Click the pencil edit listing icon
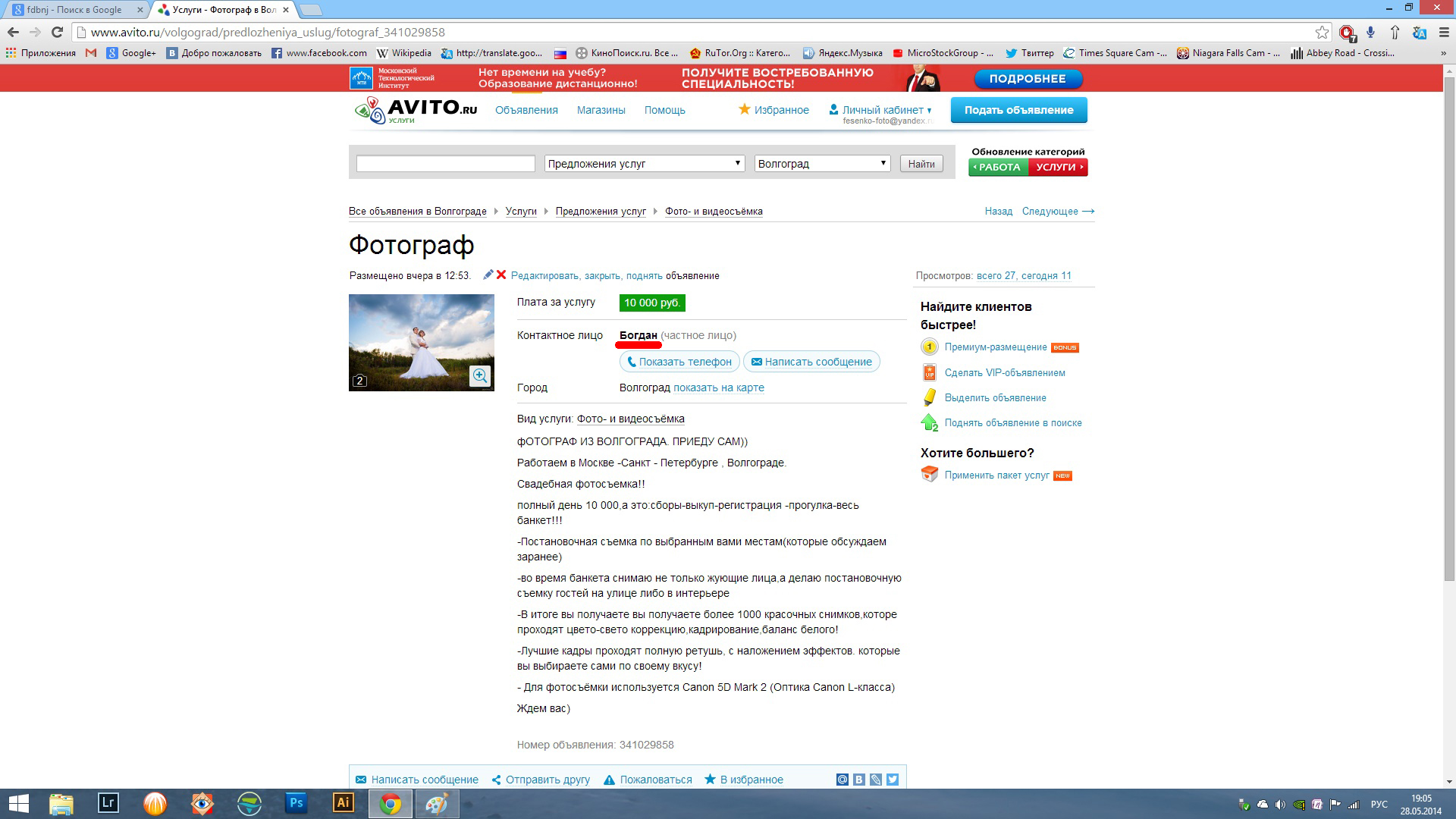Viewport: 1456px width, 819px height. [488, 275]
